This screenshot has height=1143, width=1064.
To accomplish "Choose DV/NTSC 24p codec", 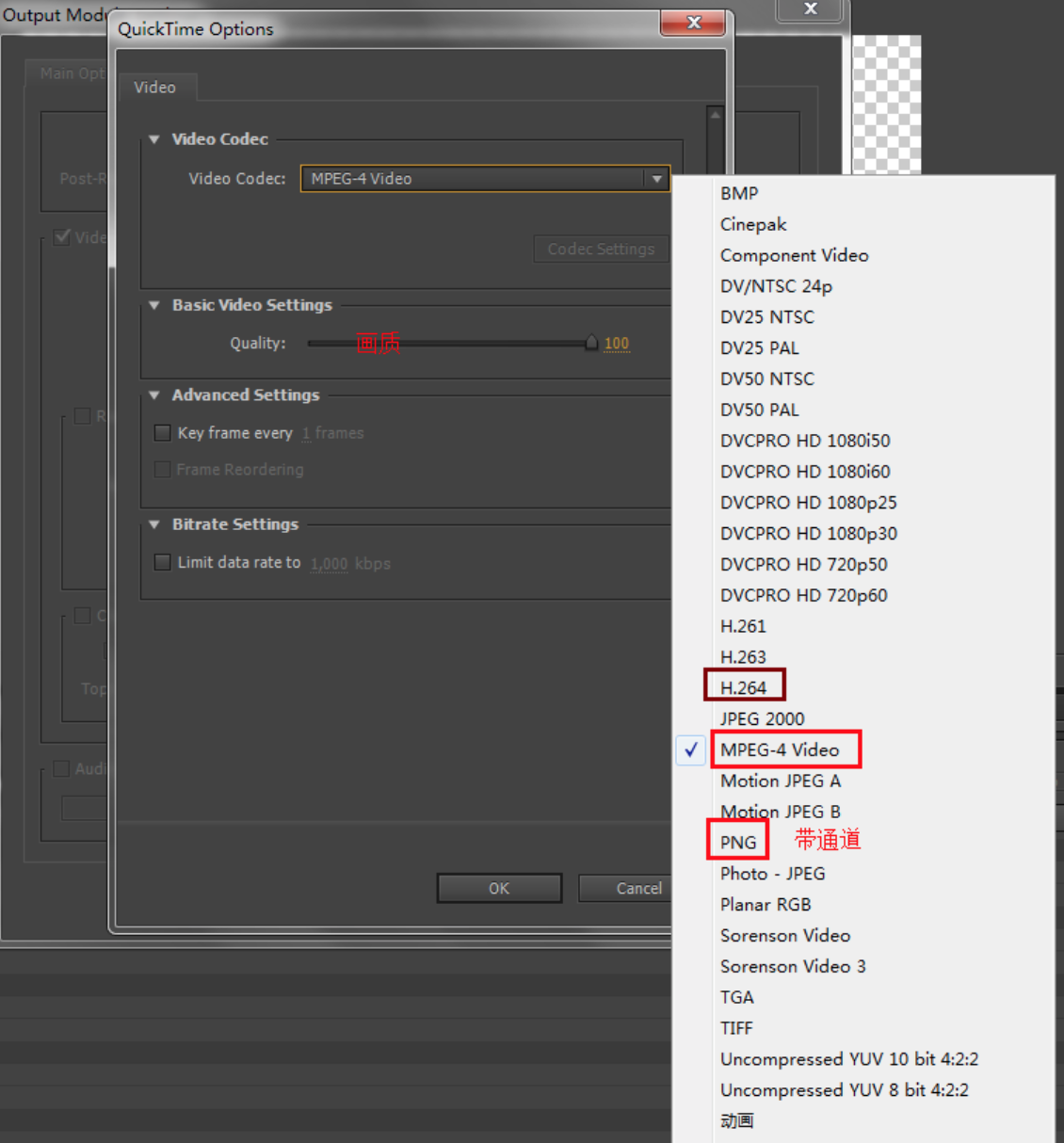I will point(776,286).
